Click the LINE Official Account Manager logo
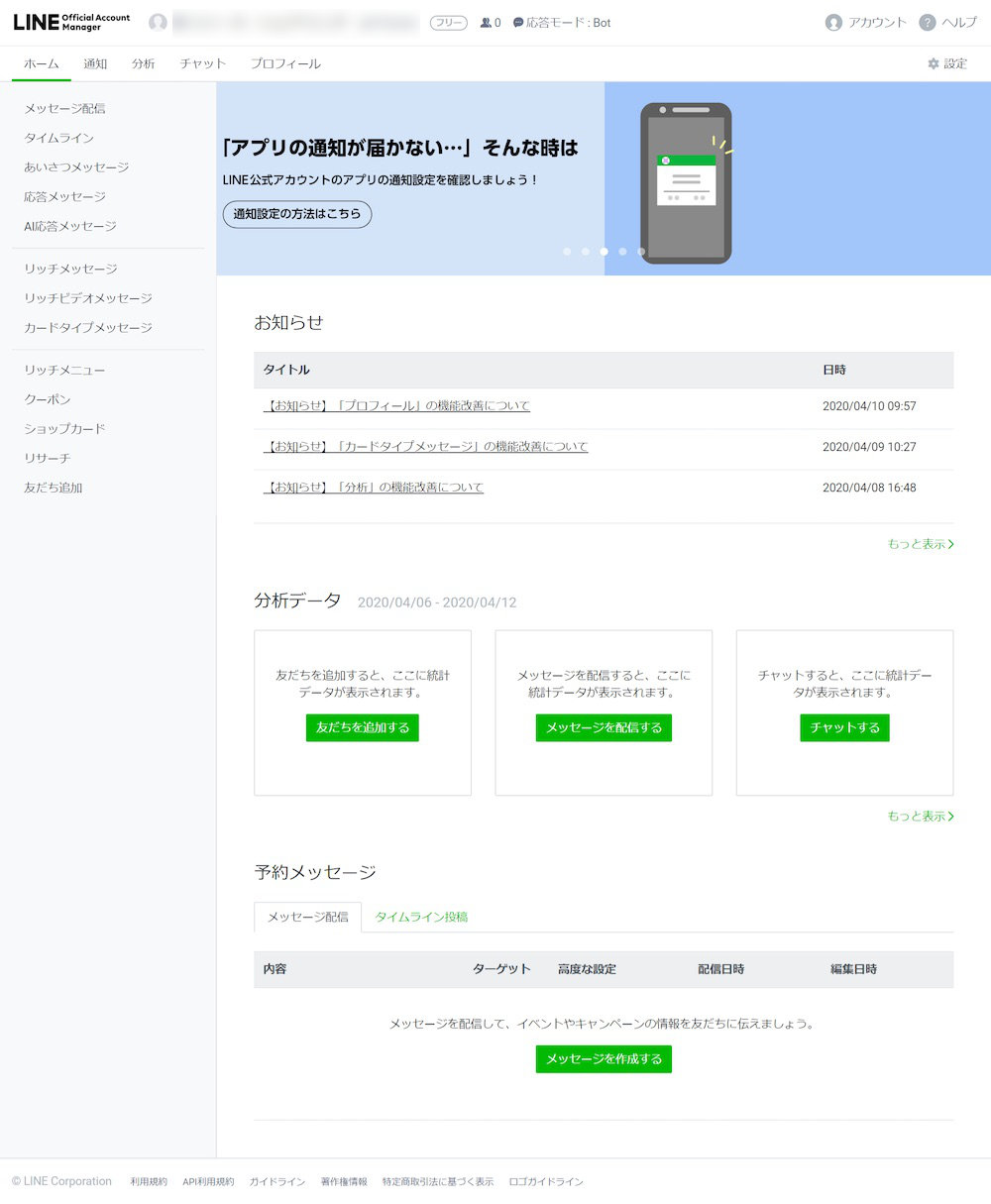991x1204 pixels. [71, 22]
